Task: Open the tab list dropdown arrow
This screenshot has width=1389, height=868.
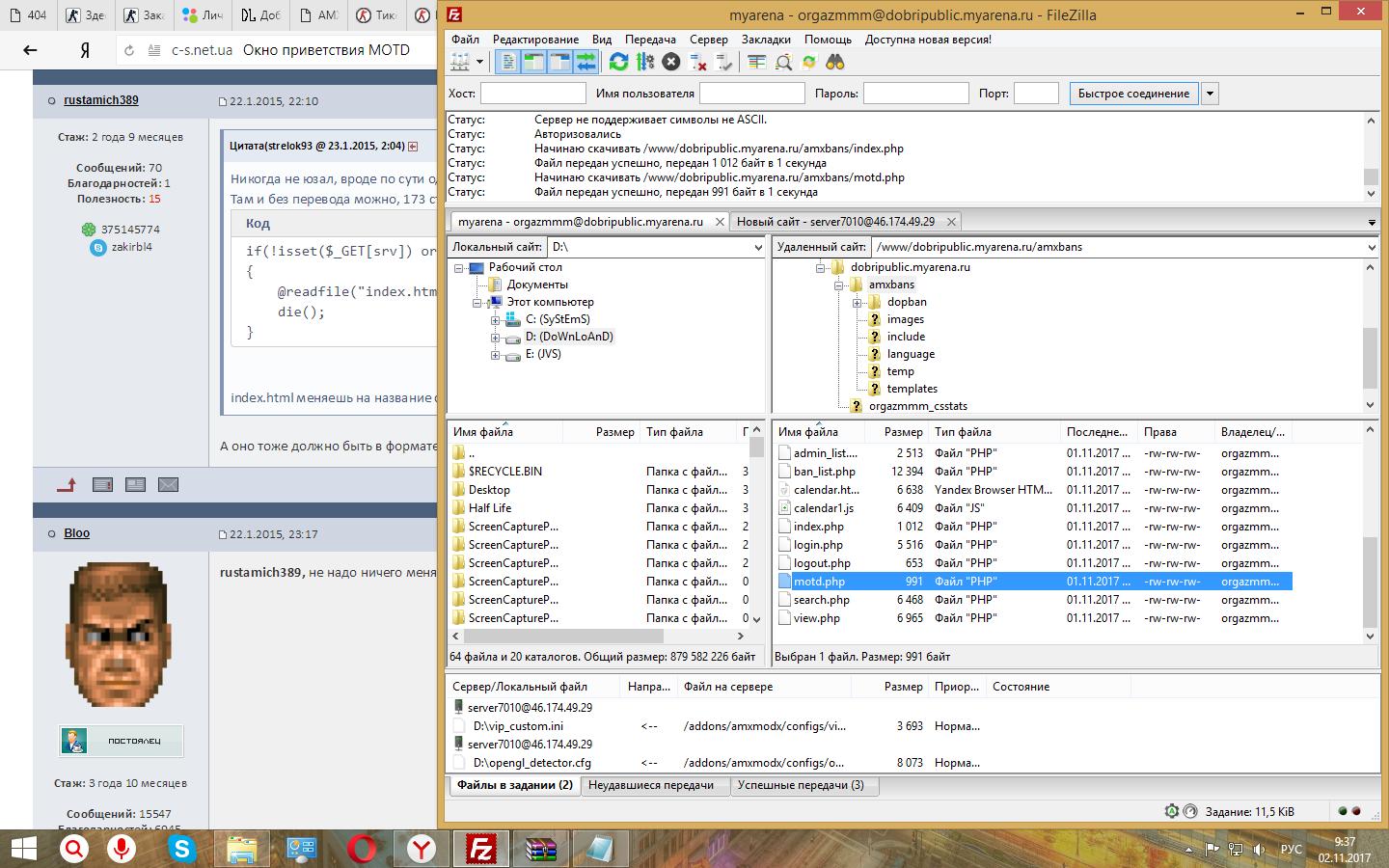Action: 1372,223
